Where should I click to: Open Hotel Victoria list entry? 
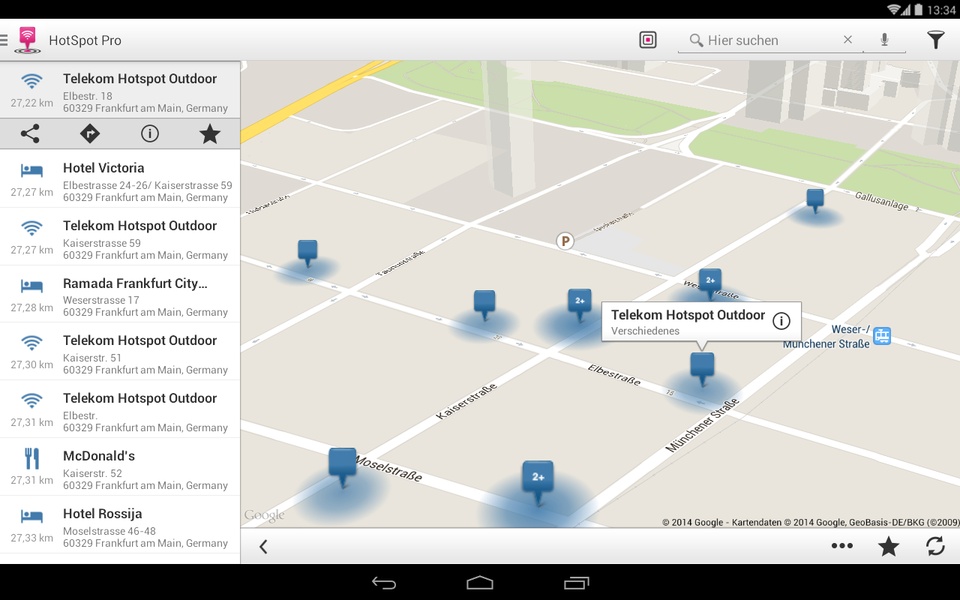pos(120,179)
